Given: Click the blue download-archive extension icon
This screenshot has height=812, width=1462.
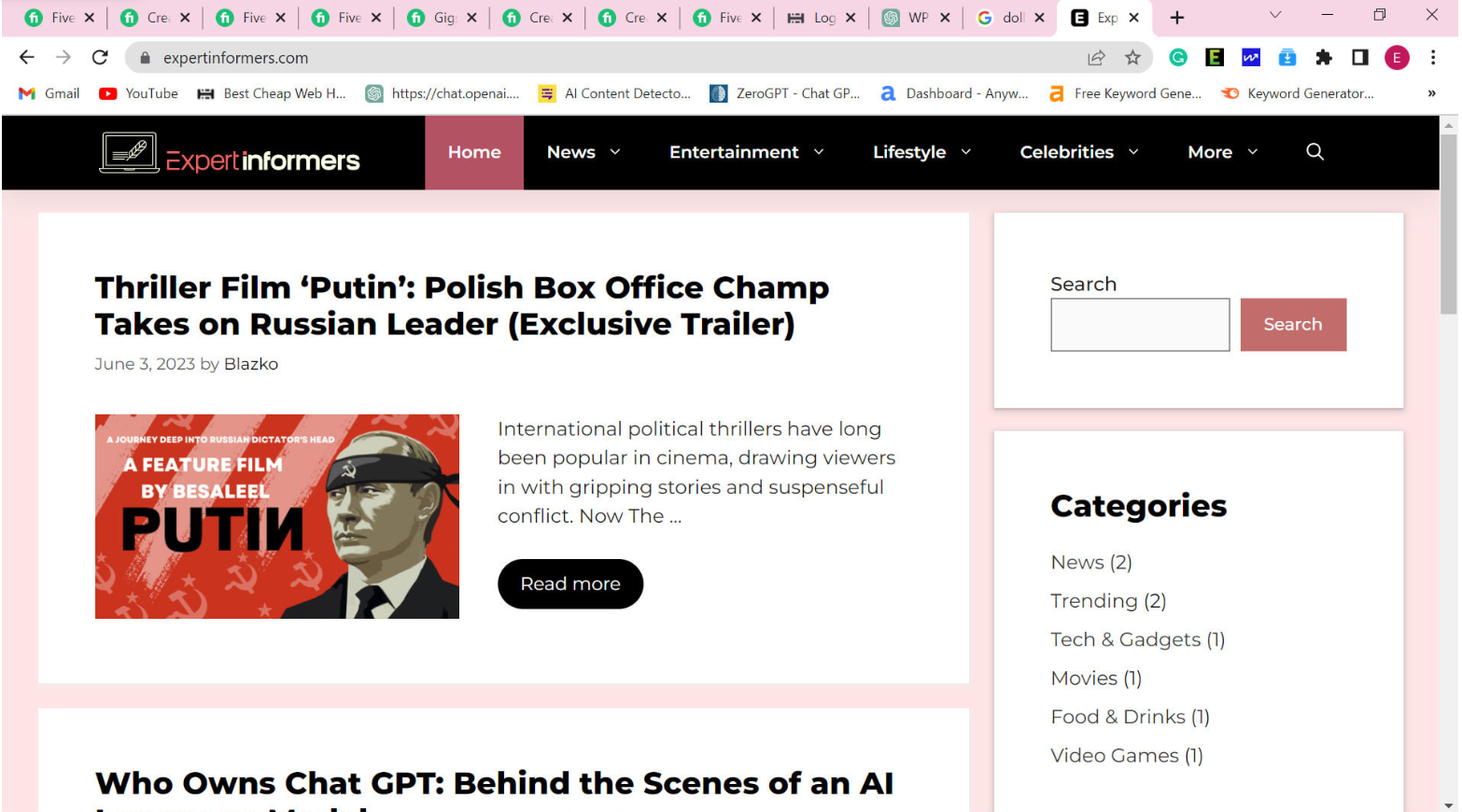Looking at the screenshot, I should [1287, 57].
